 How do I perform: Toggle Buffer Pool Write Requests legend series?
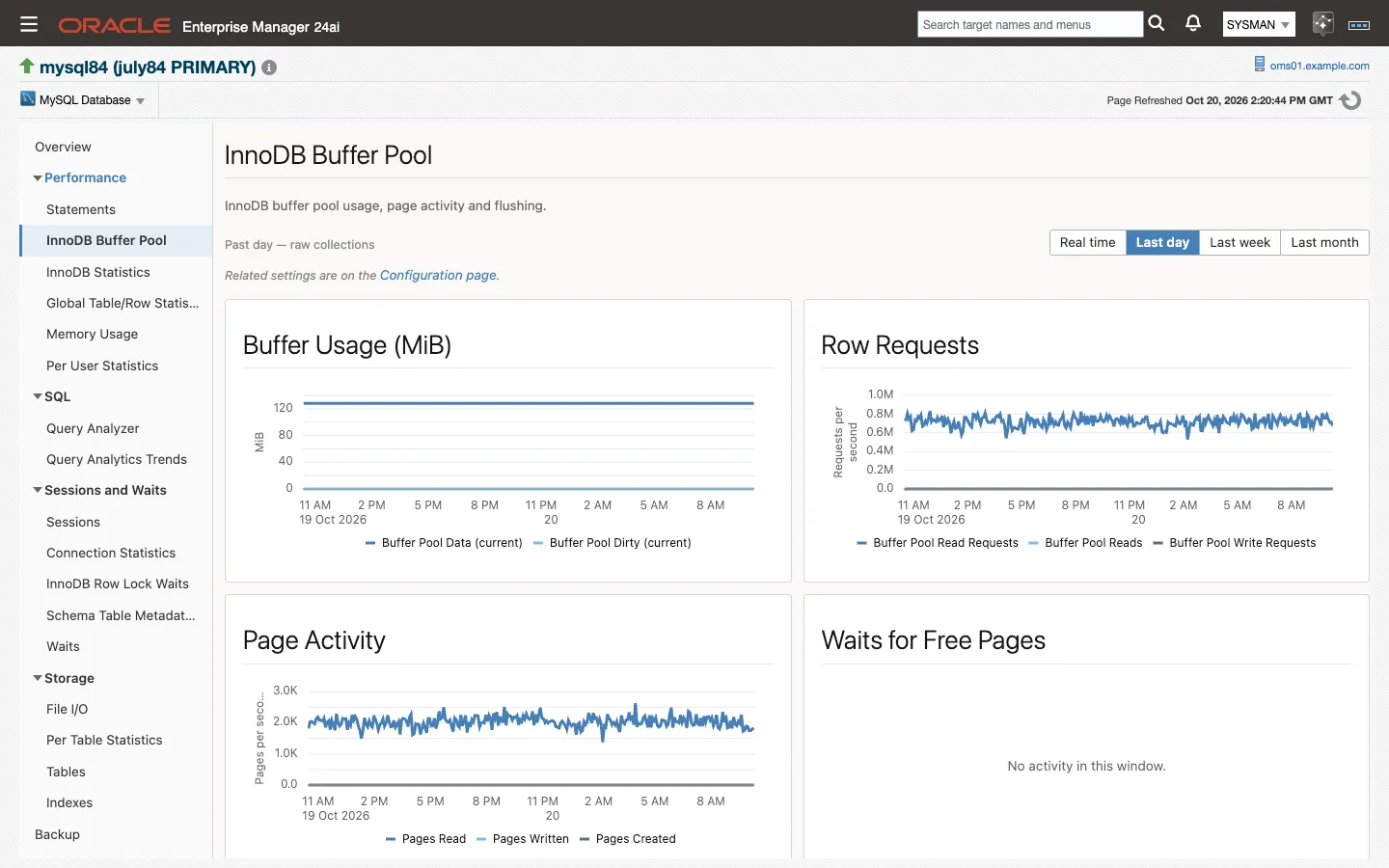coord(1234,543)
